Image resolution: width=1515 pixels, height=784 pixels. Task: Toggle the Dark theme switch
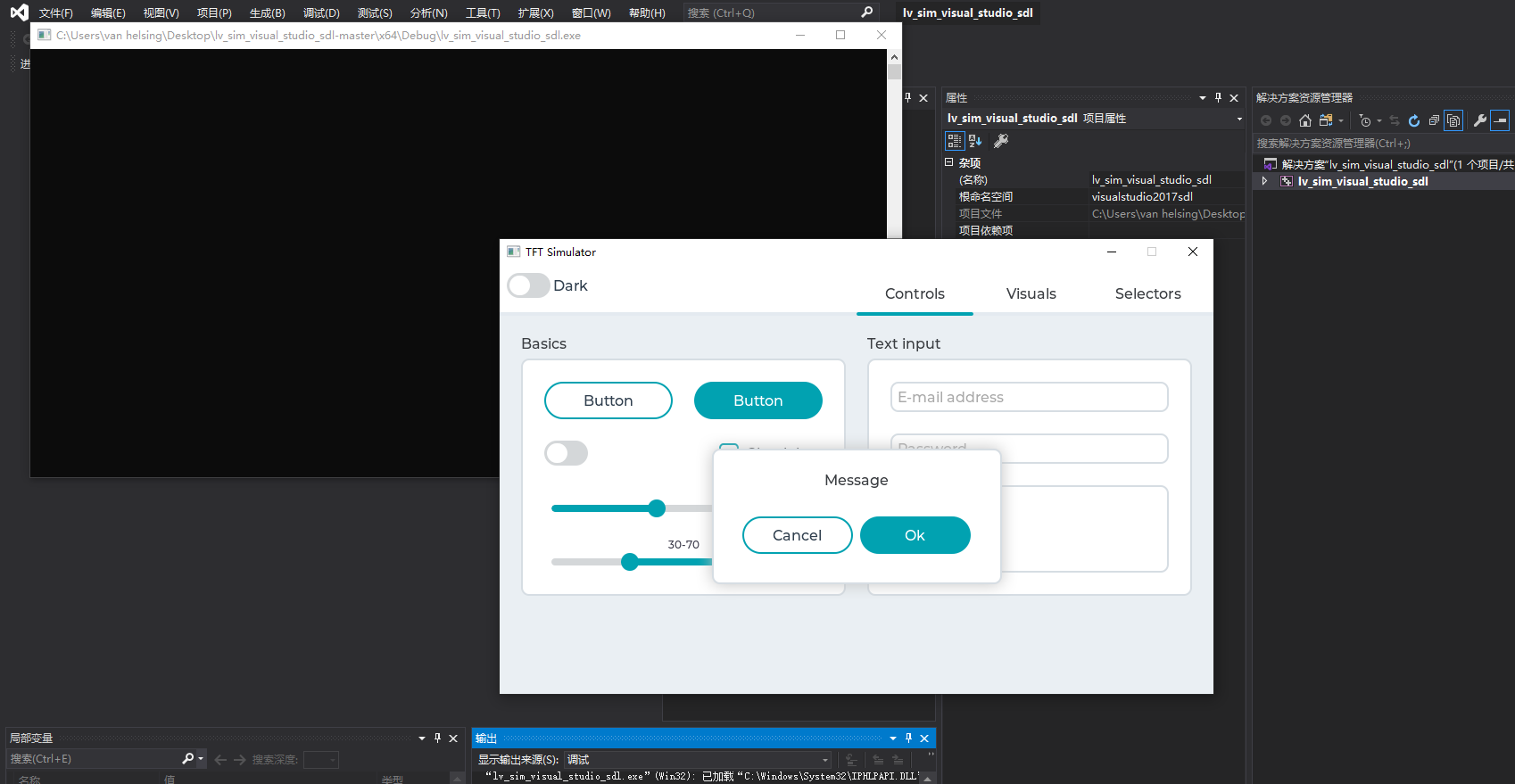click(x=528, y=285)
